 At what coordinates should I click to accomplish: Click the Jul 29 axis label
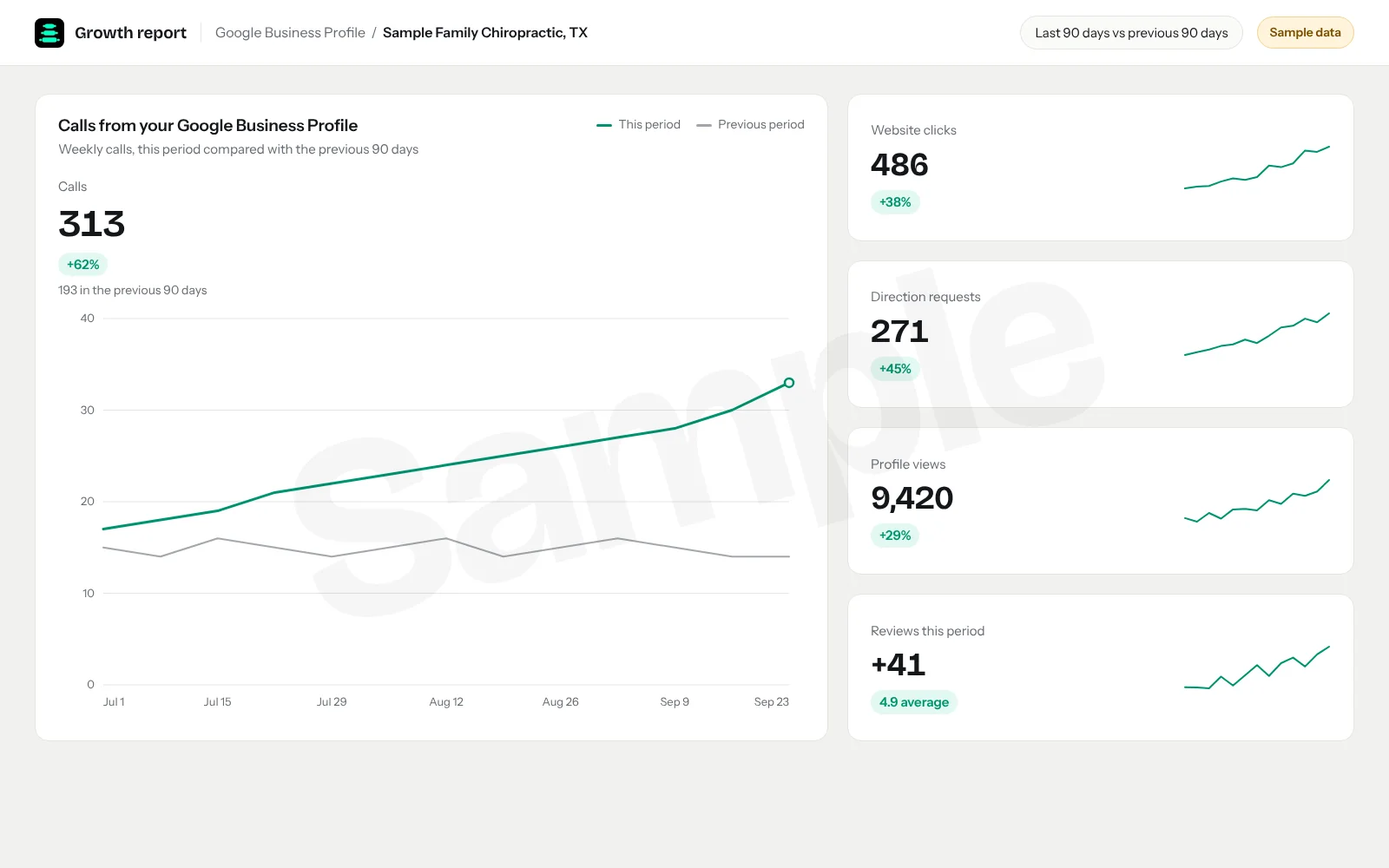coord(332,702)
